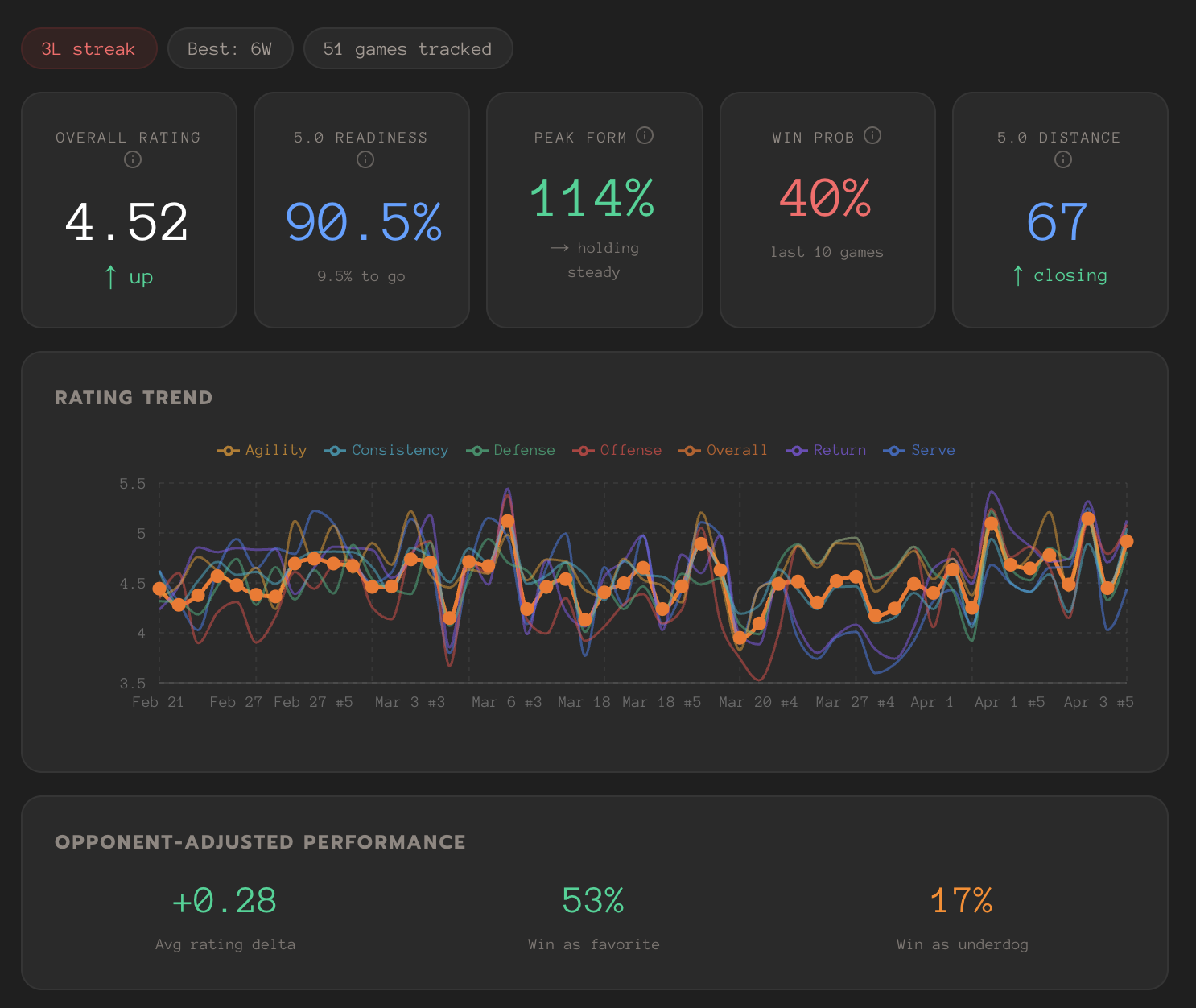Viewport: 1196px width, 1008px height.
Task: Click the 'closing' trend indicator
Action: (1060, 275)
